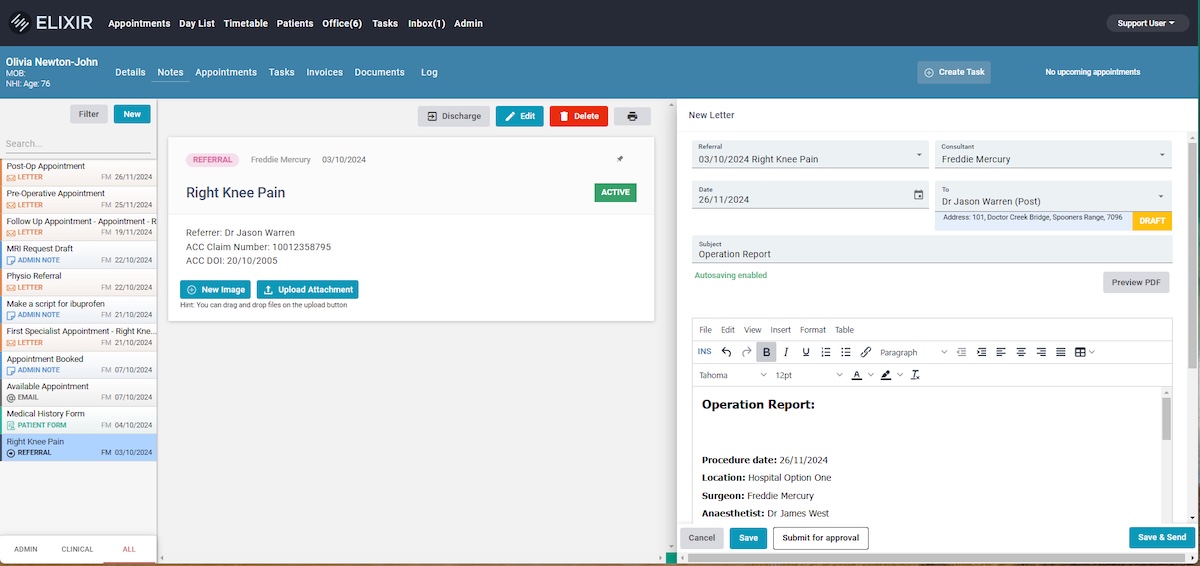This screenshot has width=1200, height=566.
Task: Open the date calendar picker icon
Action: [918, 195]
